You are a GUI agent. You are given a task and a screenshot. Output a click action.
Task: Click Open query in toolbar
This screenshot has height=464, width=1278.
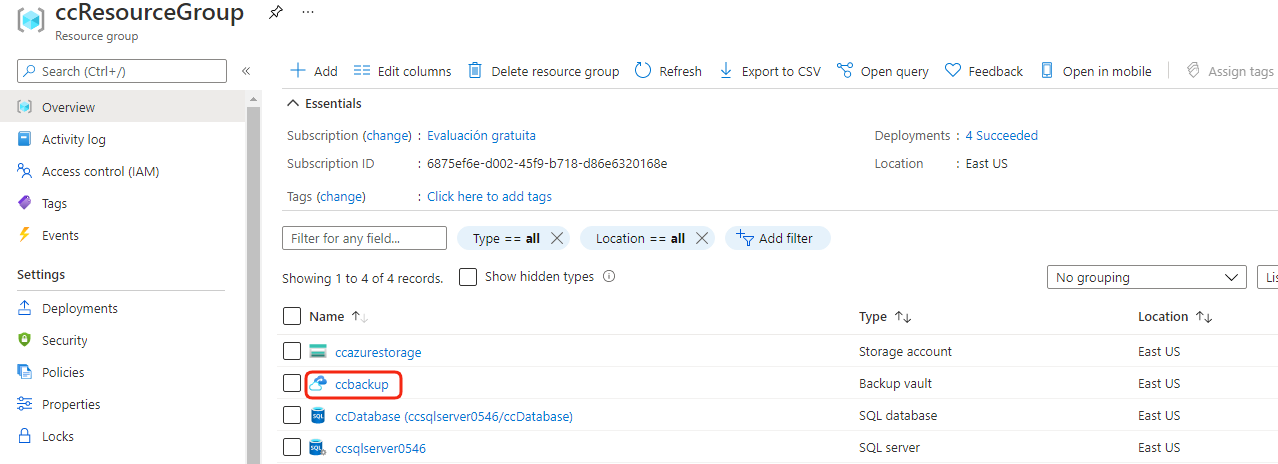[882, 71]
